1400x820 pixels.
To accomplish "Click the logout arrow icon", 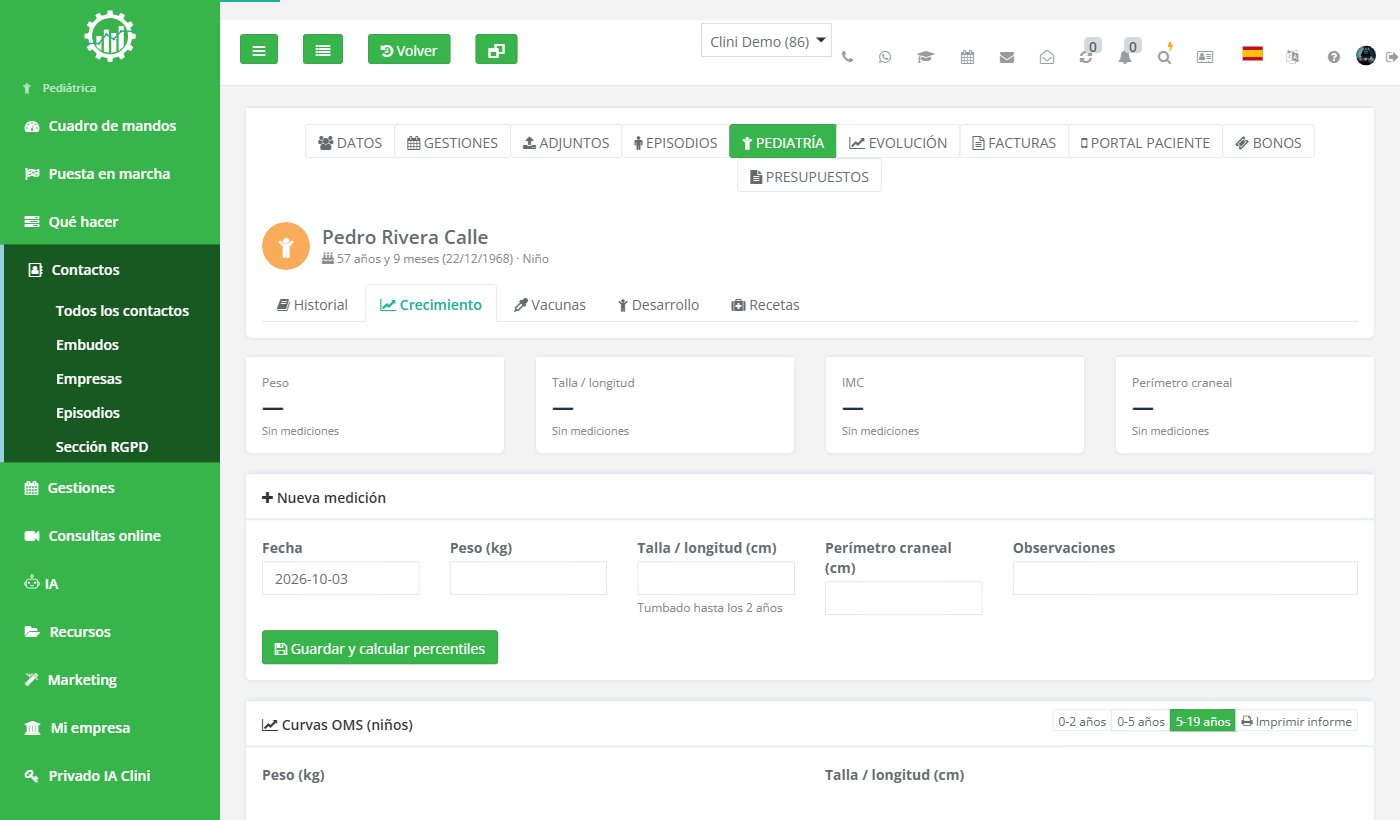I will (x=1391, y=57).
